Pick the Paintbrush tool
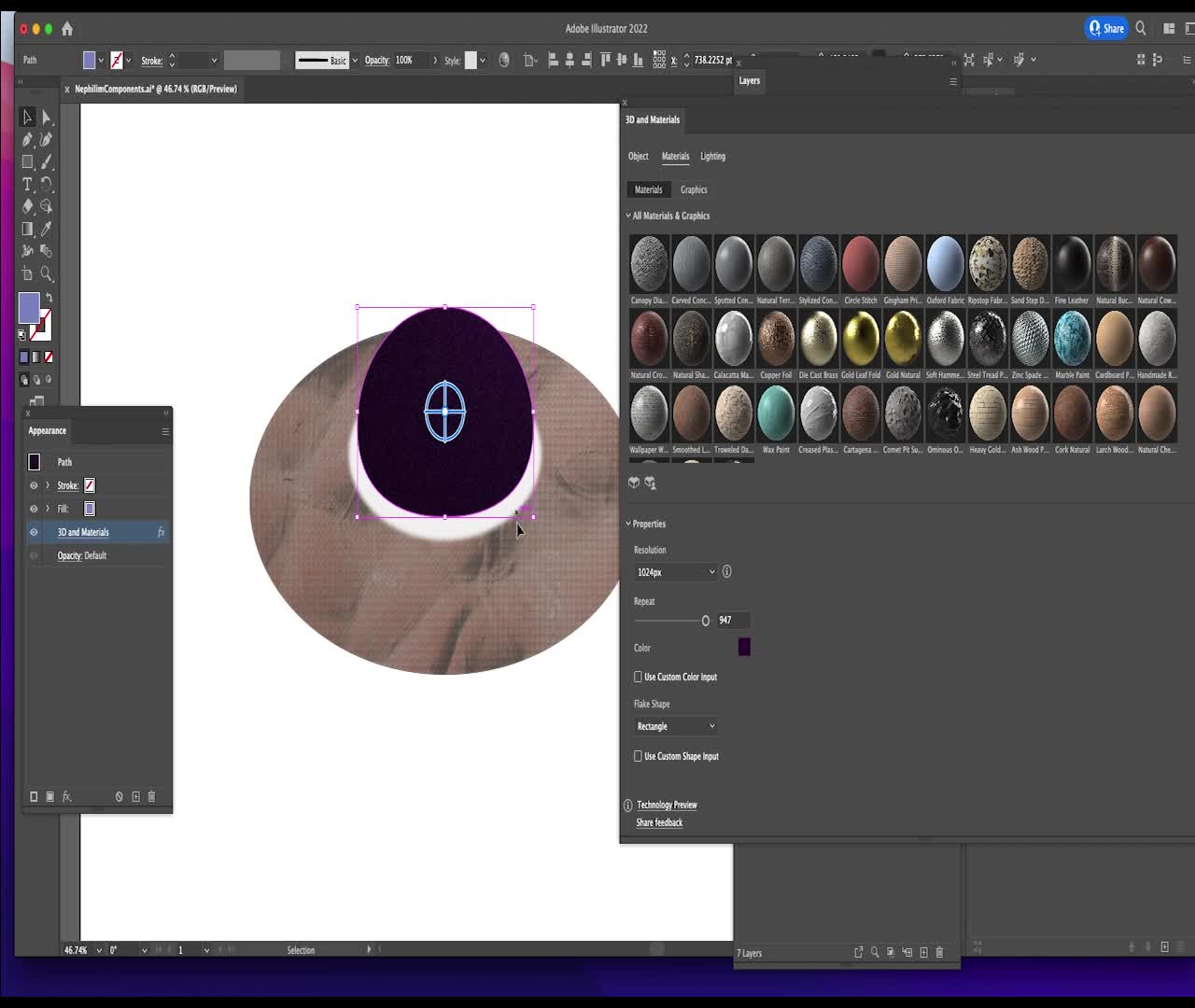 click(x=47, y=162)
